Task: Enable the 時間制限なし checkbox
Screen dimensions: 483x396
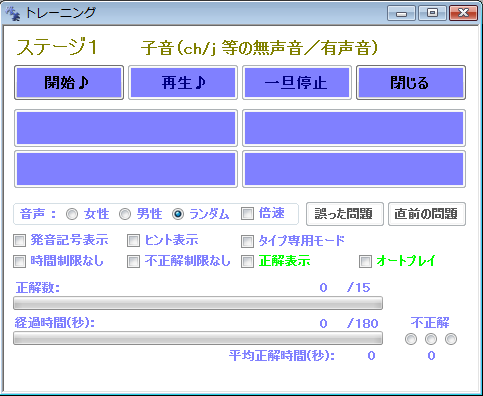Action: point(19,262)
